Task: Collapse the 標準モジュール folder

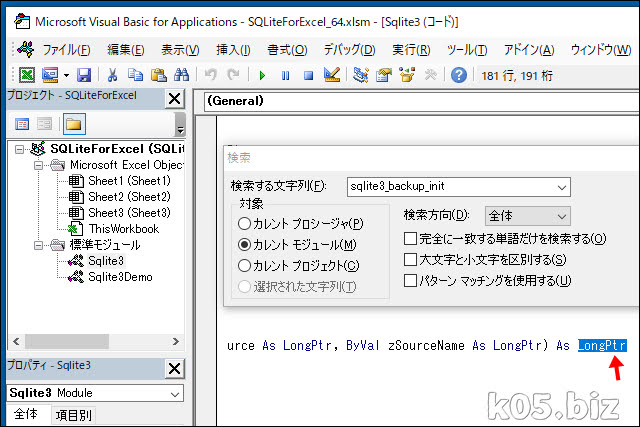Action: tap(38, 245)
